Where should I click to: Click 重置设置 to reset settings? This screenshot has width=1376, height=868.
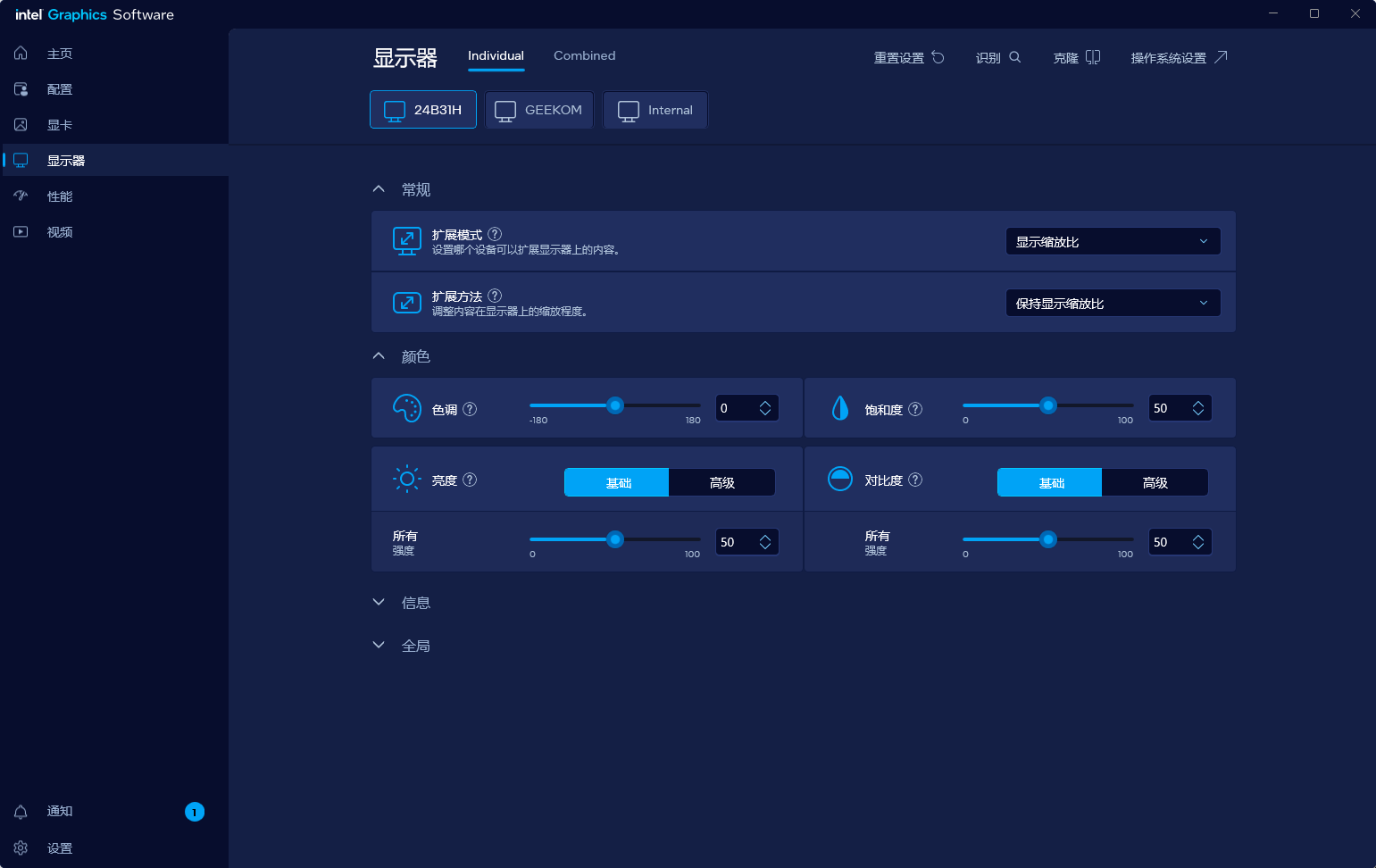[908, 57]
